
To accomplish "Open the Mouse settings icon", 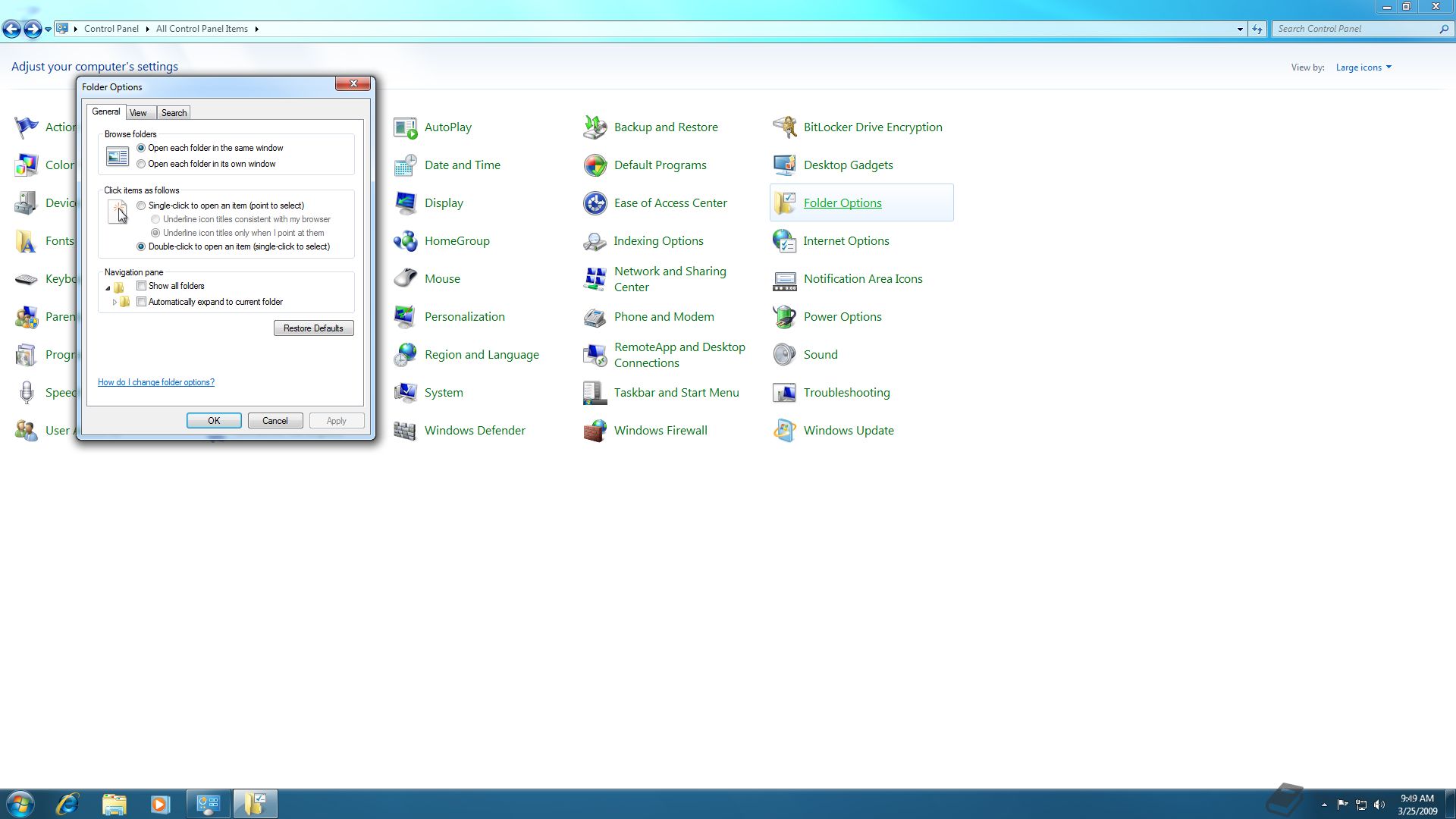I will (406, 279).
